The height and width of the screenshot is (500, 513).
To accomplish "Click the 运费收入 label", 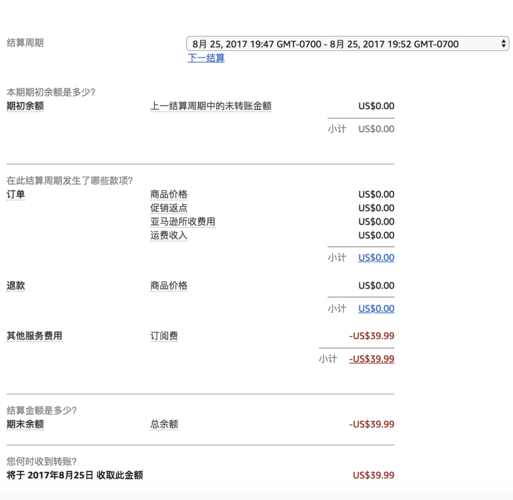I will click(169, 235).
